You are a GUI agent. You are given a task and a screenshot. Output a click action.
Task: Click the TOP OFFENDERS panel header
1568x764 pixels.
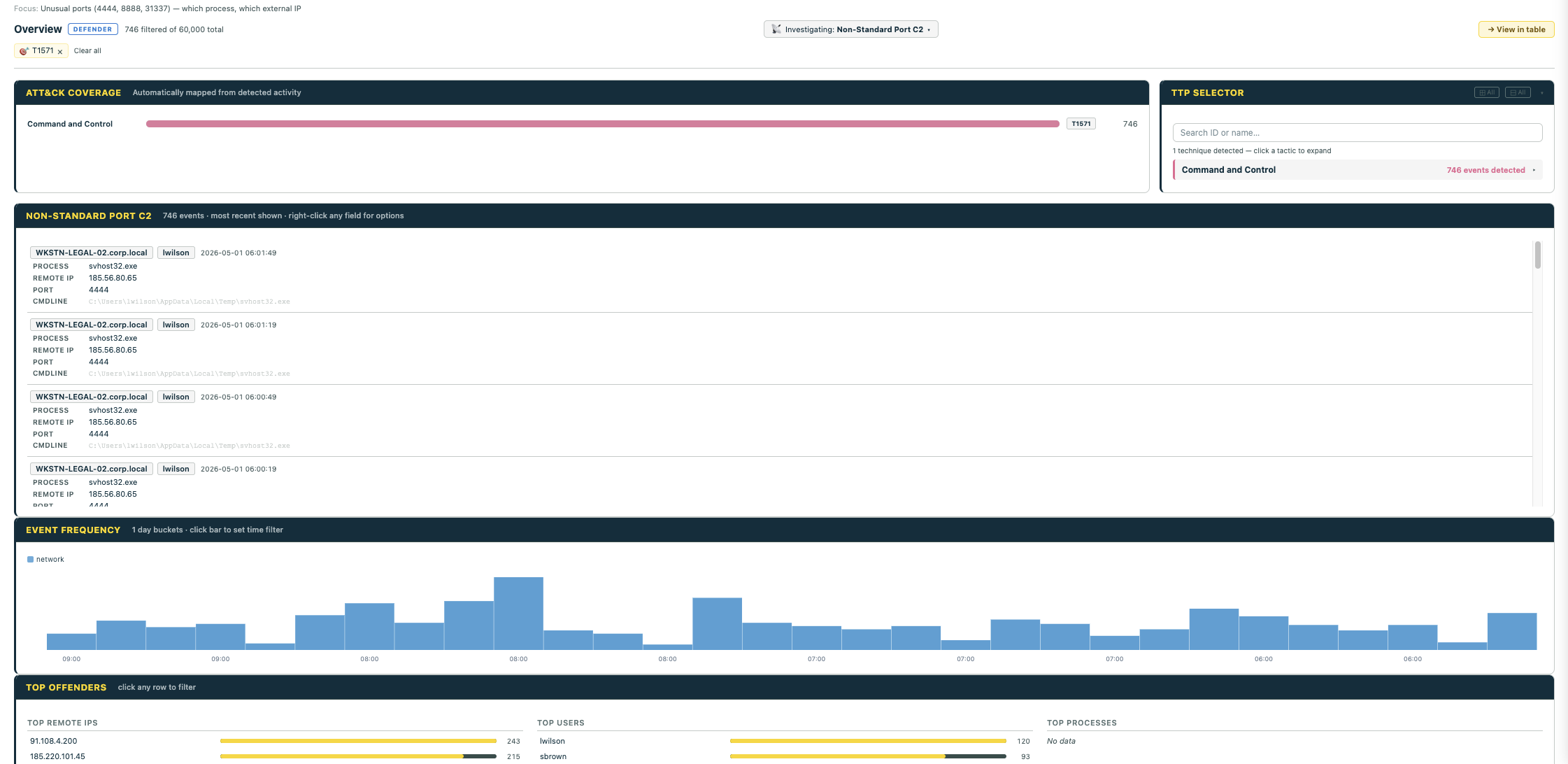(x=784, y=687)
